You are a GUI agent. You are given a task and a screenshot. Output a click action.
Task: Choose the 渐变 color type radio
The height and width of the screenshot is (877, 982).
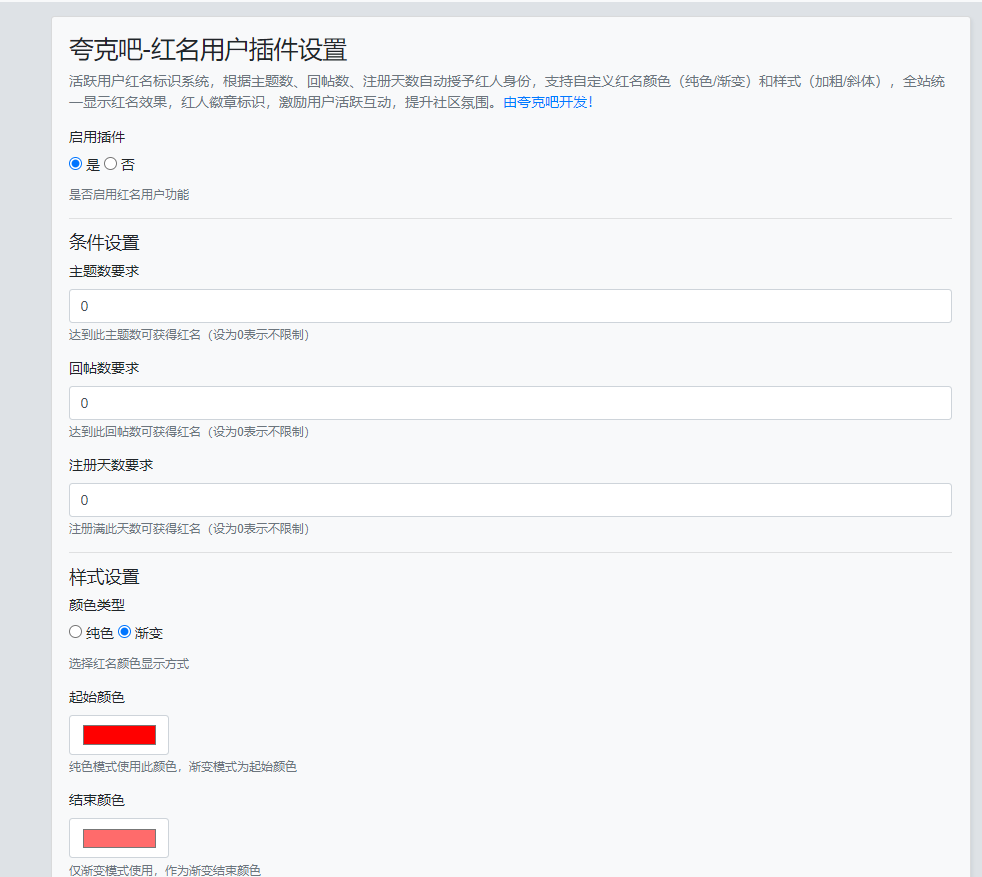pos(125,632)
